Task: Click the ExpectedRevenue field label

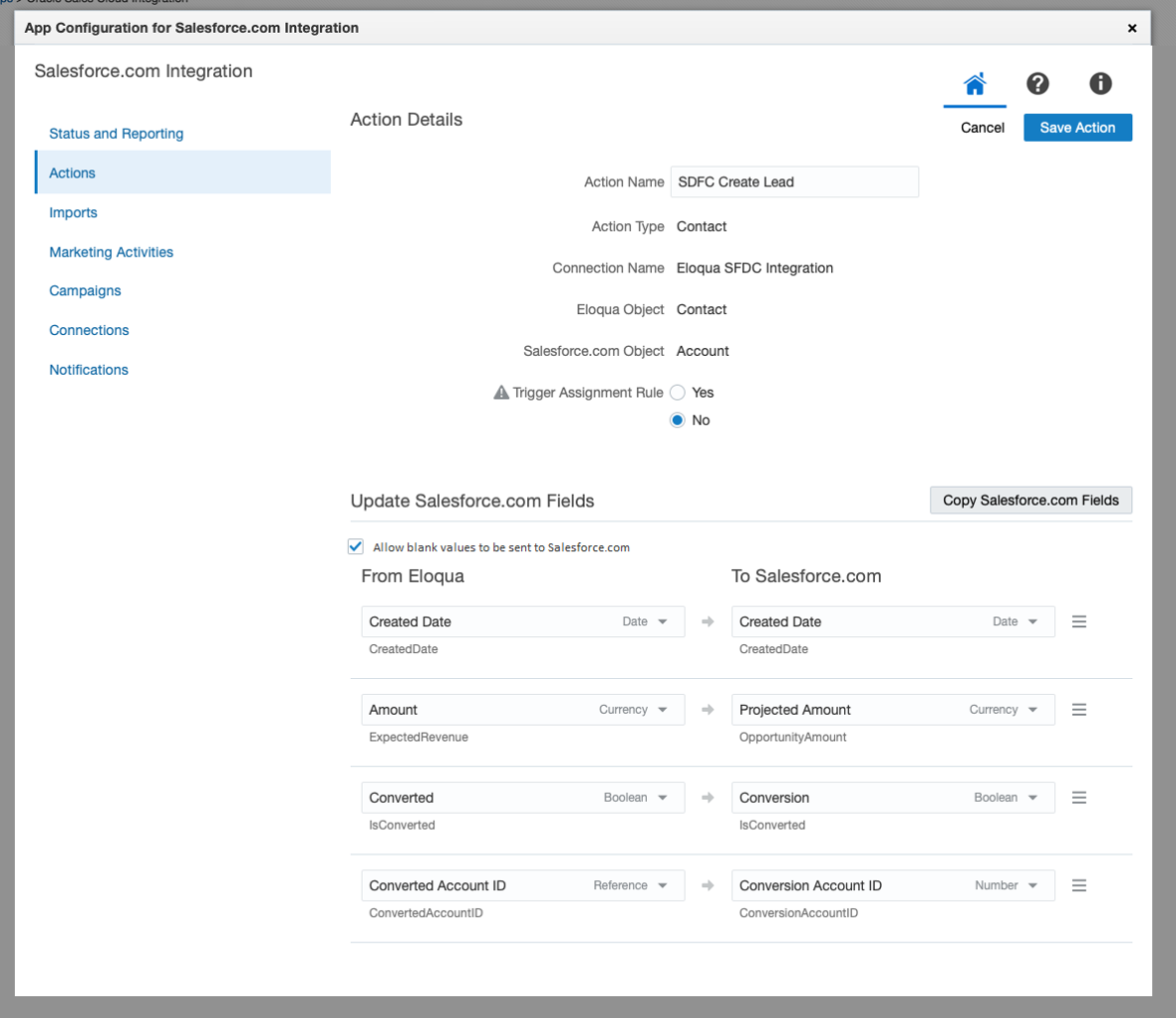Action: [419, 737]
